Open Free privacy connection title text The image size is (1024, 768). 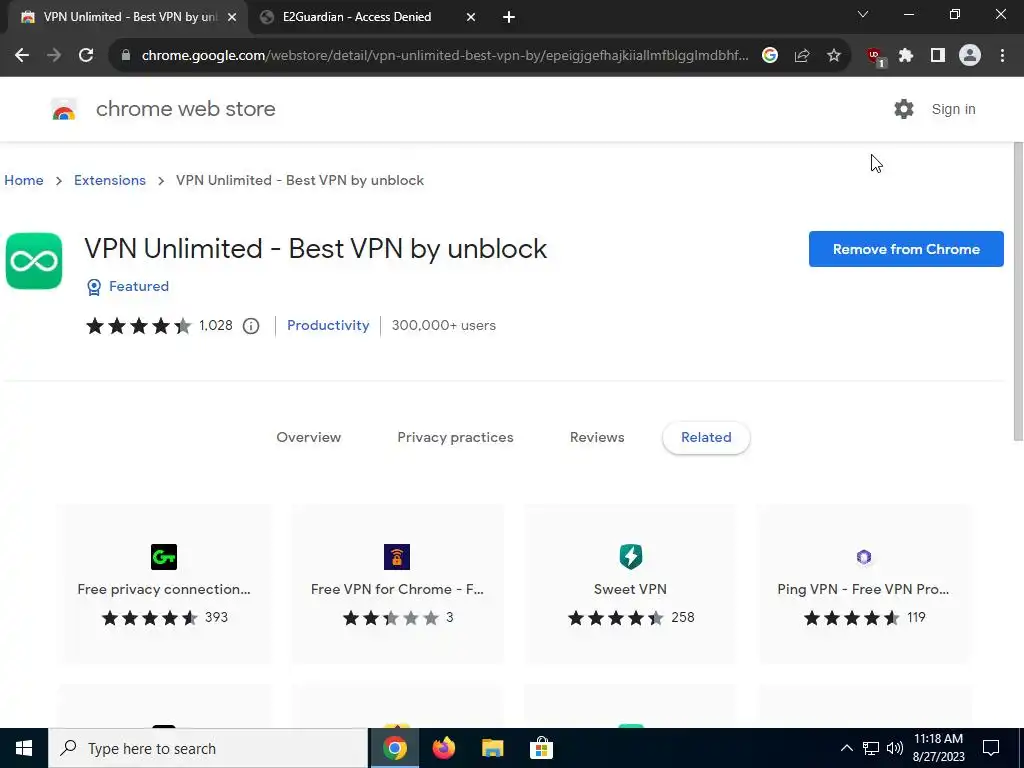(x=164, y=589)
